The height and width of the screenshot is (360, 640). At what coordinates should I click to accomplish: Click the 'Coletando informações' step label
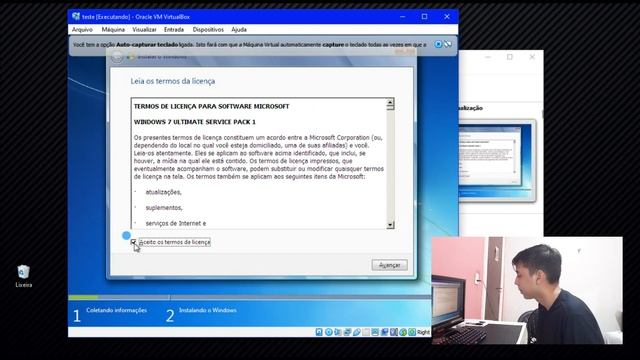coord(116,310)
